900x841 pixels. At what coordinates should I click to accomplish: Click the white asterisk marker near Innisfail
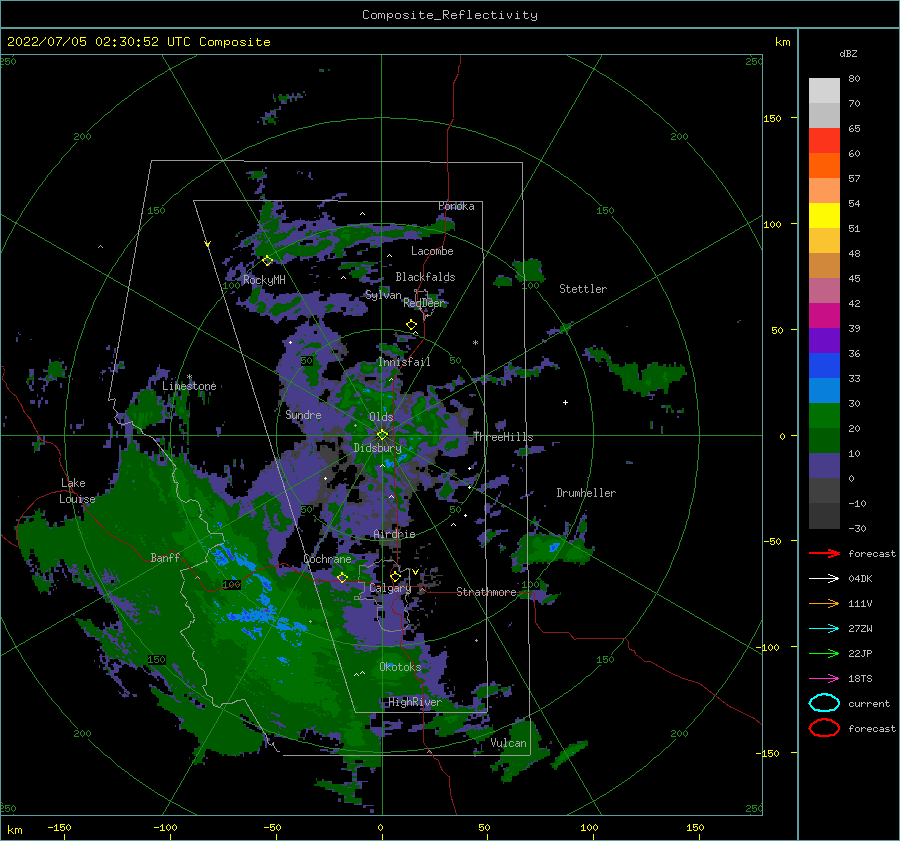(475, 343)
